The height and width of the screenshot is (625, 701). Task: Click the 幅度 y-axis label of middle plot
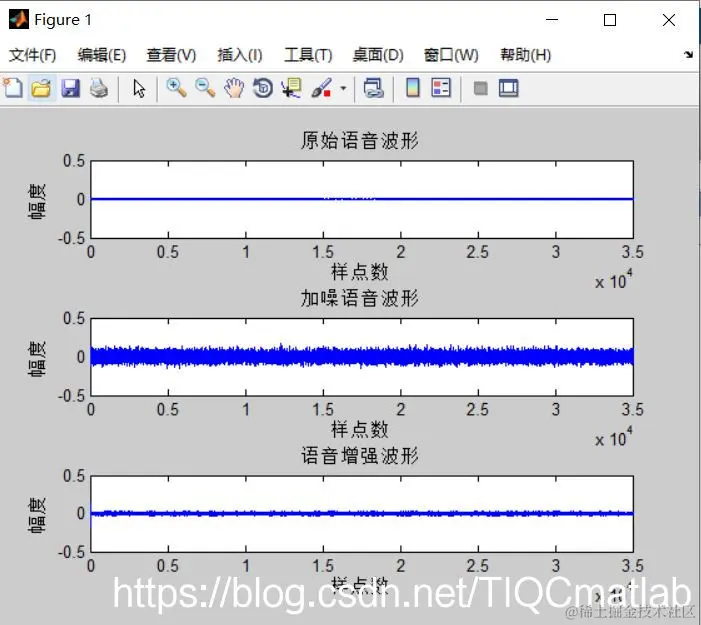coord(37,359)
